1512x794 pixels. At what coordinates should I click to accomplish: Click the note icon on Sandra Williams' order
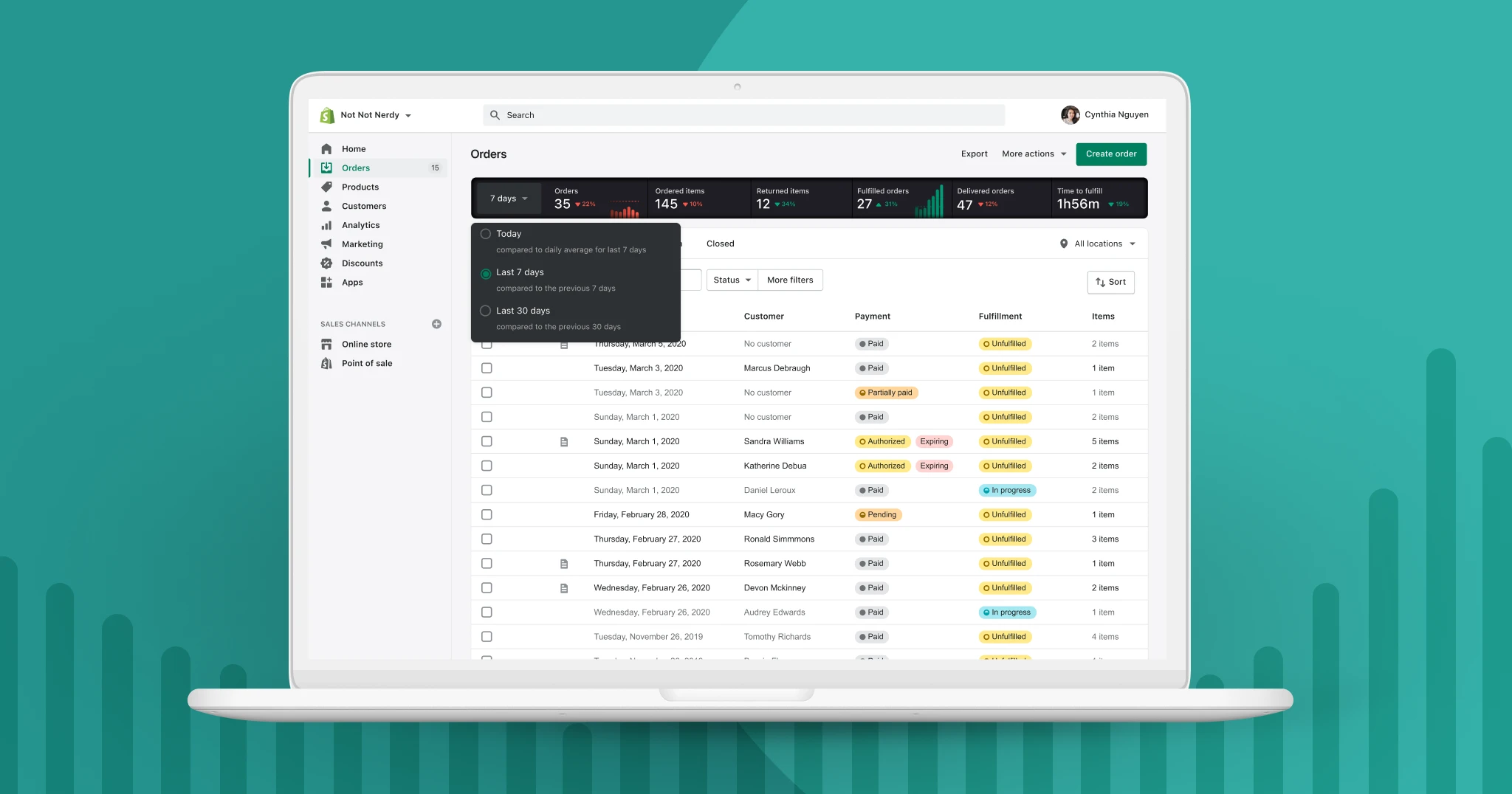(x=565, y=441)
